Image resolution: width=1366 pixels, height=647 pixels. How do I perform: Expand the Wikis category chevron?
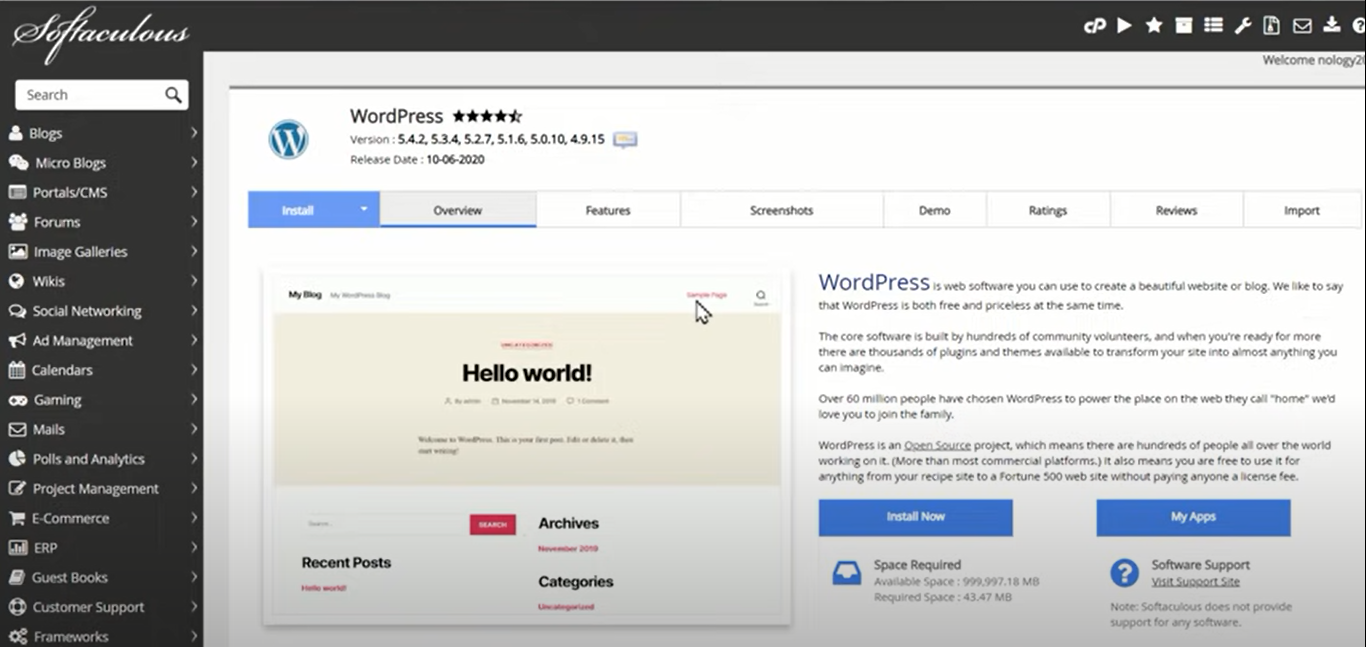[193, 281]
